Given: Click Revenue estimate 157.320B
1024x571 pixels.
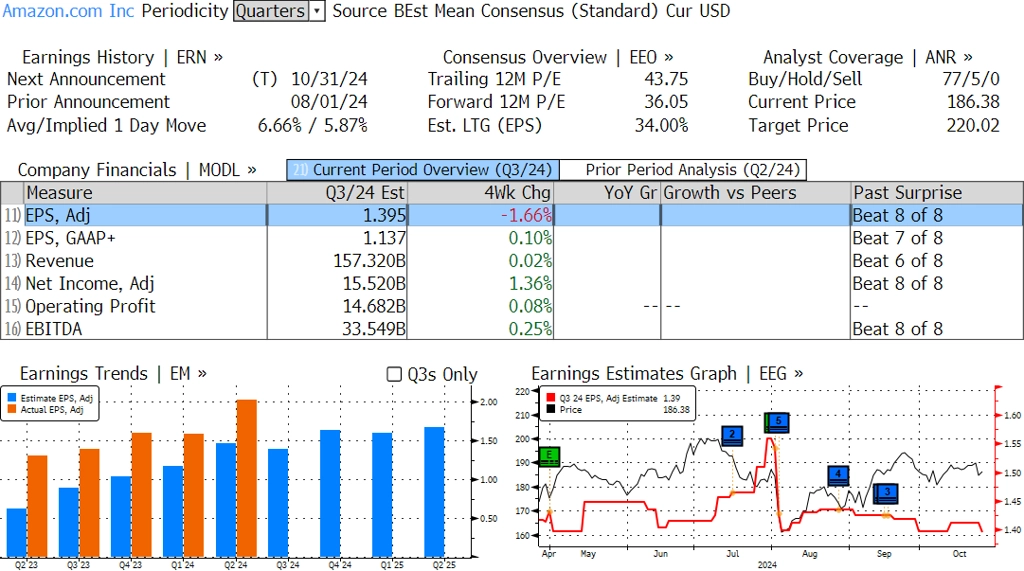Looking at the screenshot, I should pos(370,261).
